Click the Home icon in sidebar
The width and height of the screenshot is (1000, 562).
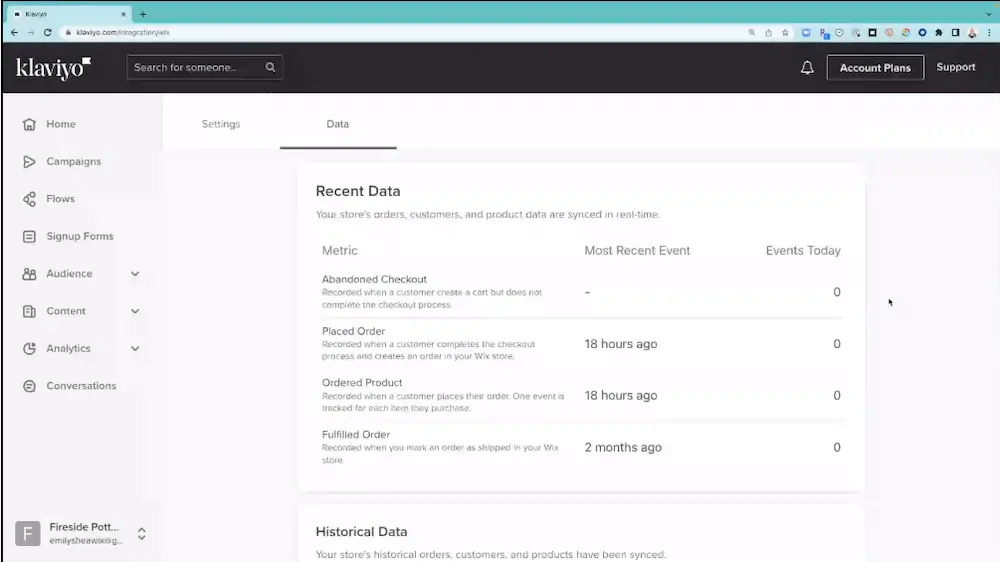click(x=29, y=125)
